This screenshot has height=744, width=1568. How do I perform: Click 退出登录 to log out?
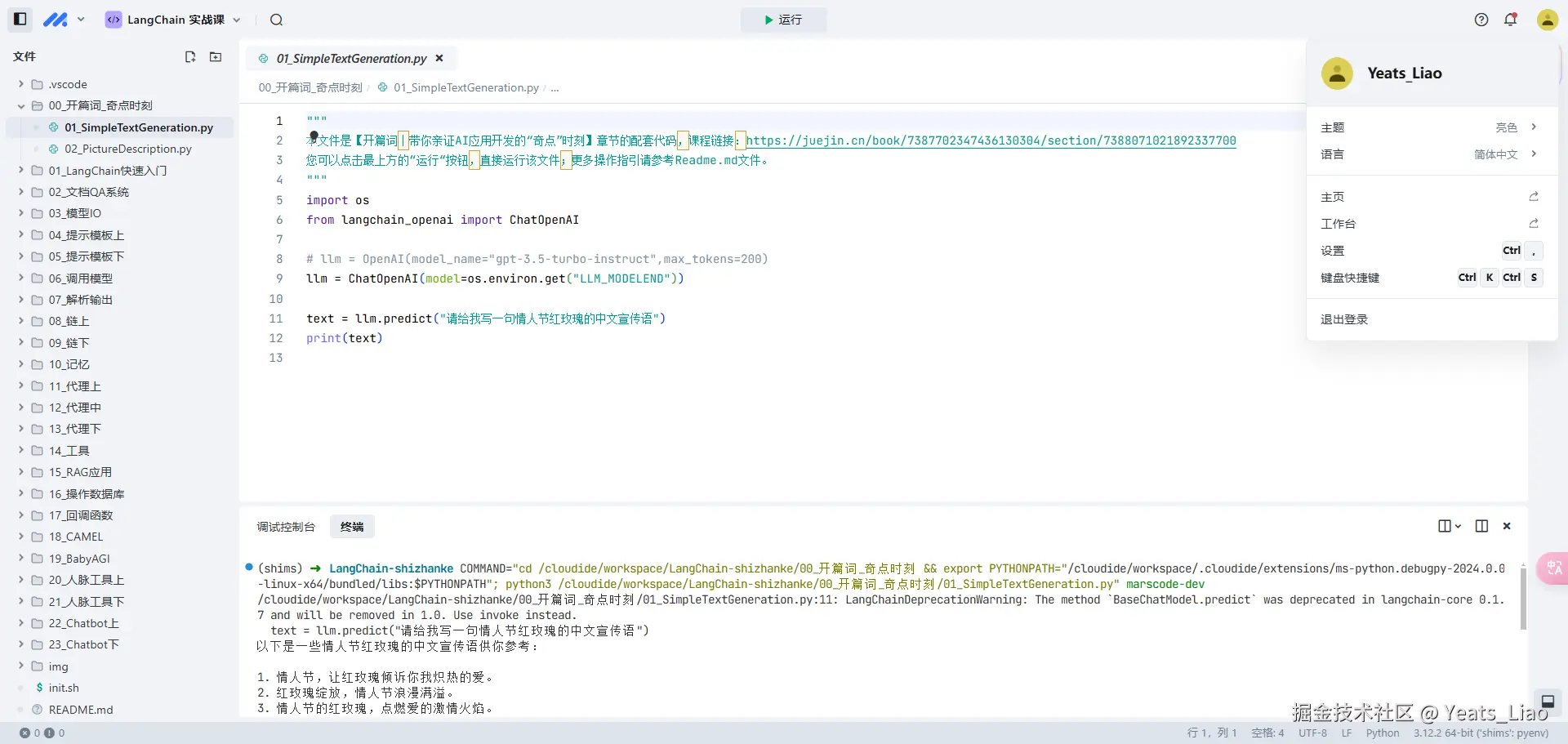[1343, 319]
